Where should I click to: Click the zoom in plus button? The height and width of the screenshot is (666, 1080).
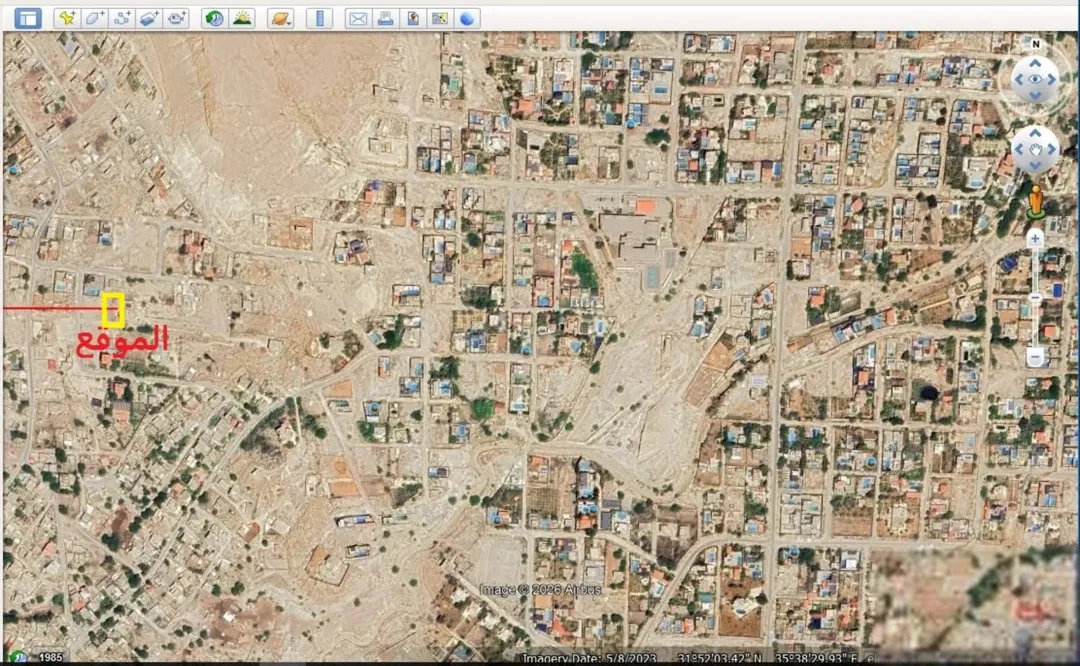1035,239
